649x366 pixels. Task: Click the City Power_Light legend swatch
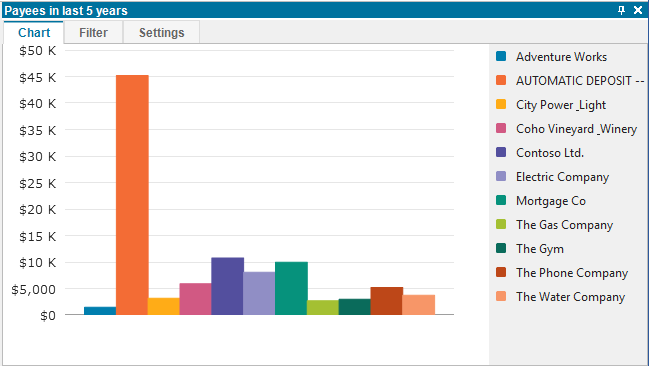pyautogui.click(x=501, y=104)
